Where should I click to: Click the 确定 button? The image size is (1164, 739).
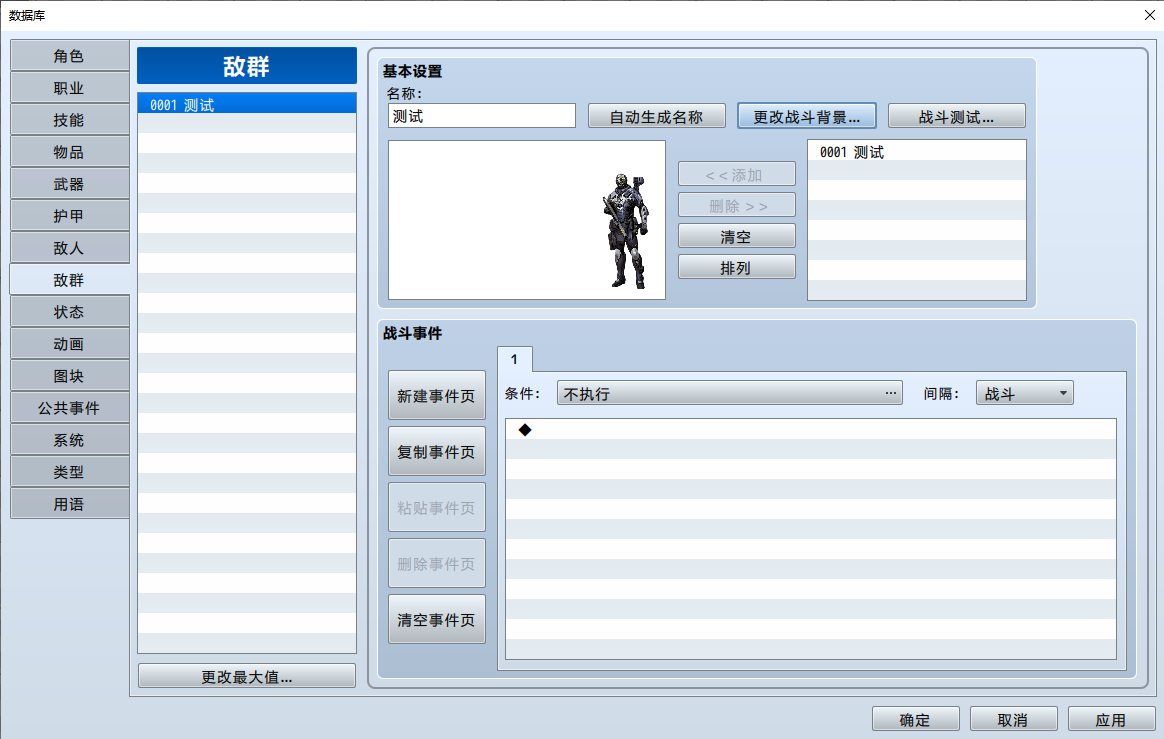pos(915,719)
